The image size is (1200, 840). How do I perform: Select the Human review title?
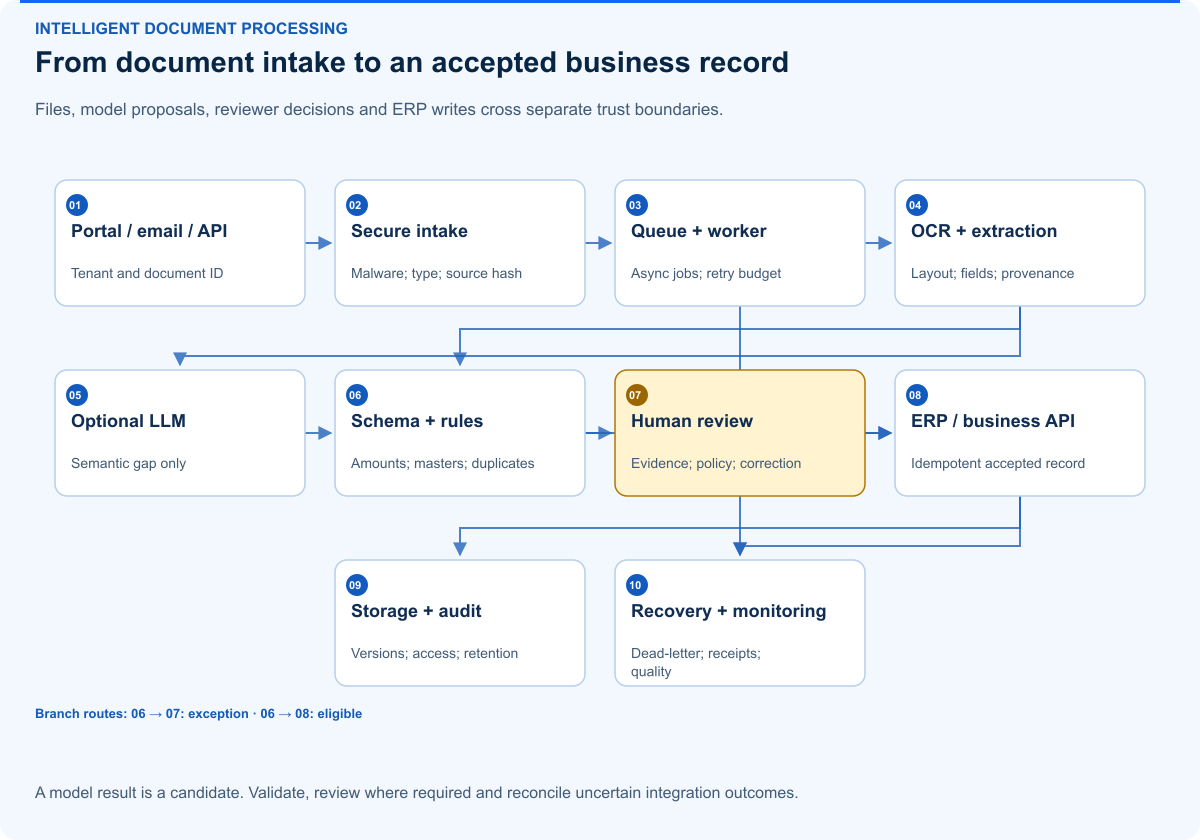692,421
